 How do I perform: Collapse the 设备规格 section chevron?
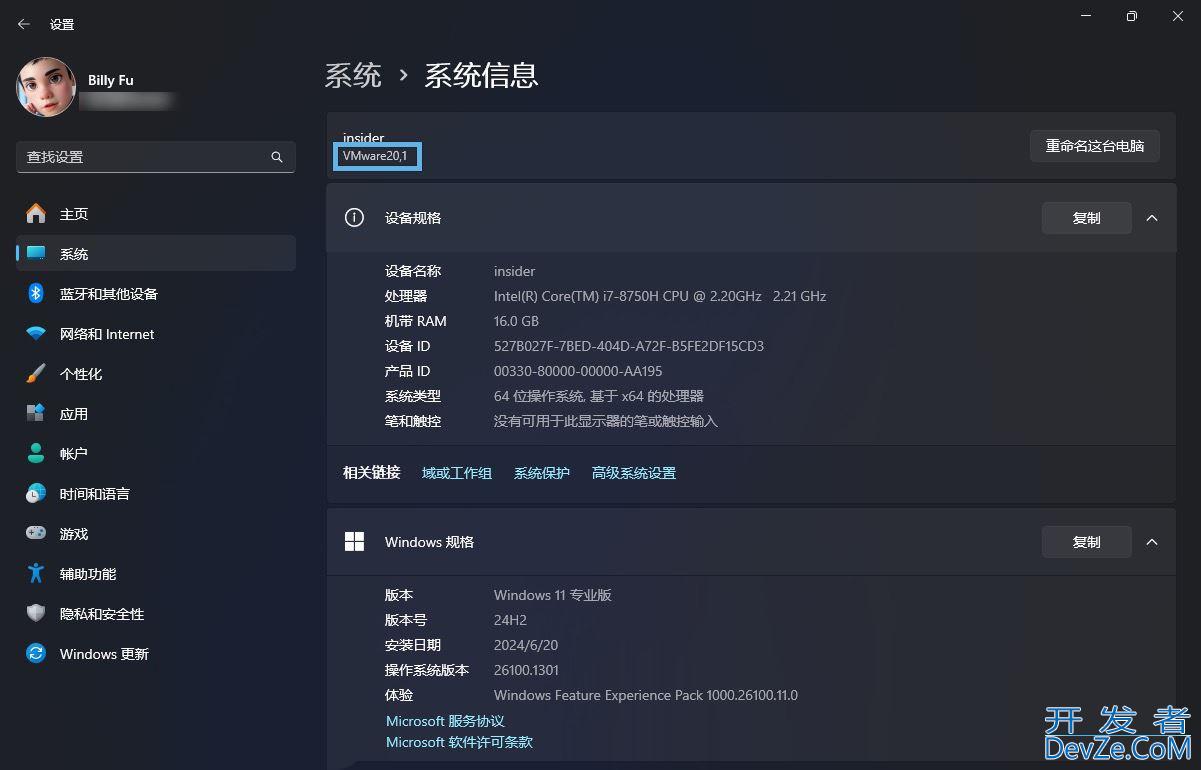click(x=1152, y=218)
